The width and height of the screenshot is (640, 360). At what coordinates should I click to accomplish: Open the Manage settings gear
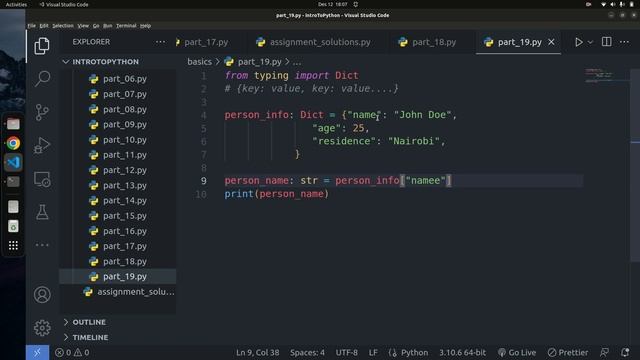tap(42, 328)
